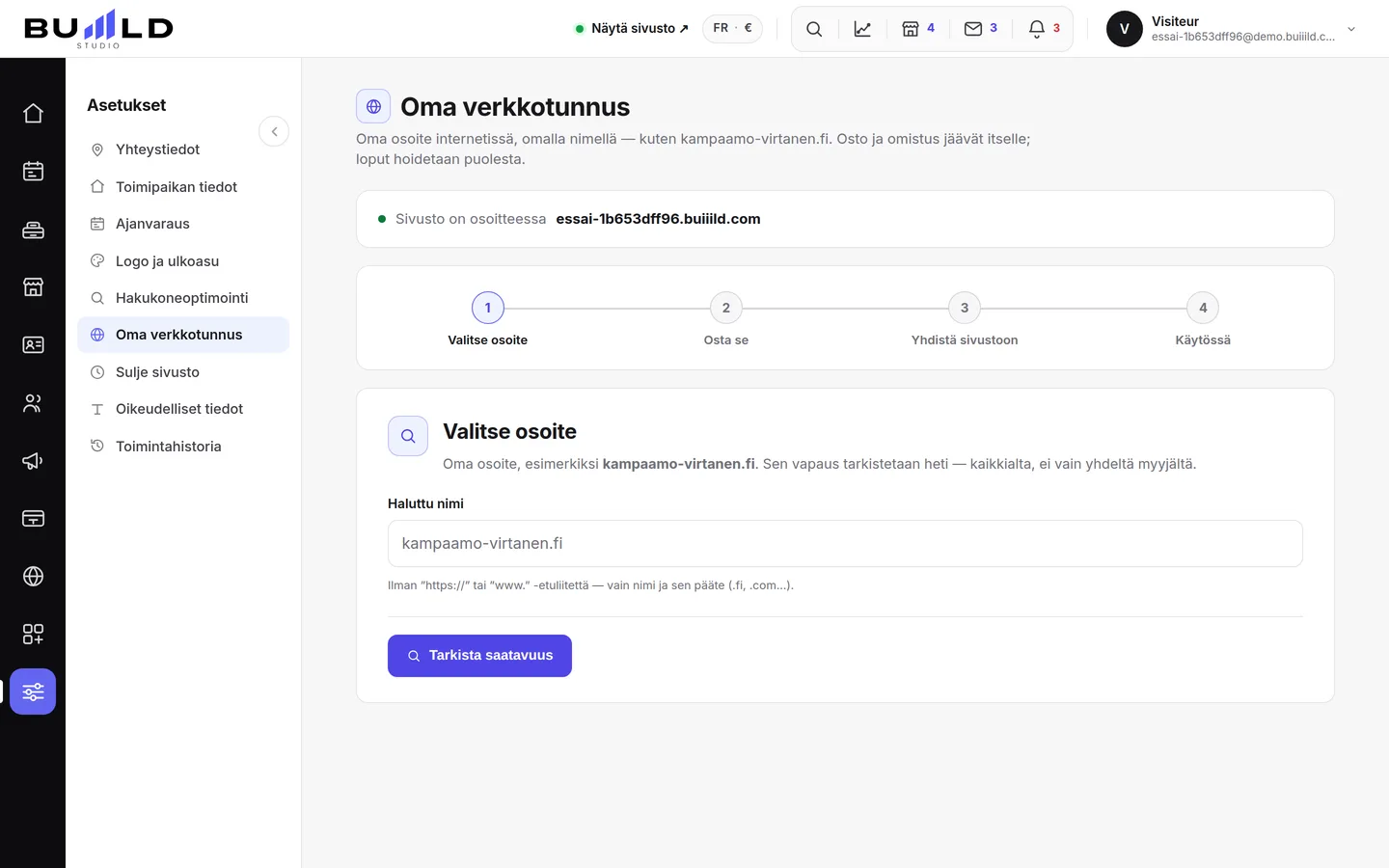Viewport: 1389px width, 868px height.
Task: Open the megaphone icon in left rail
Action: coord(33,461)
